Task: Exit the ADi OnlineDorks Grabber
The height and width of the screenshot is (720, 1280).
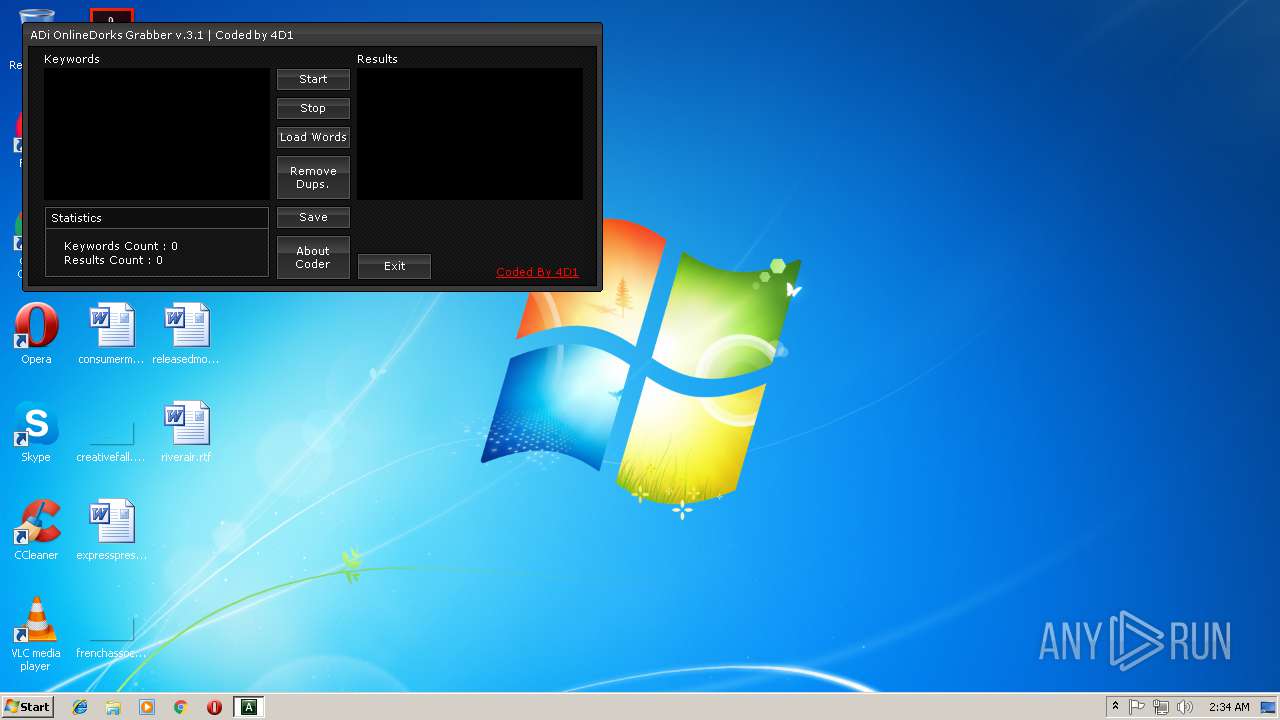Action: (394, 266)
